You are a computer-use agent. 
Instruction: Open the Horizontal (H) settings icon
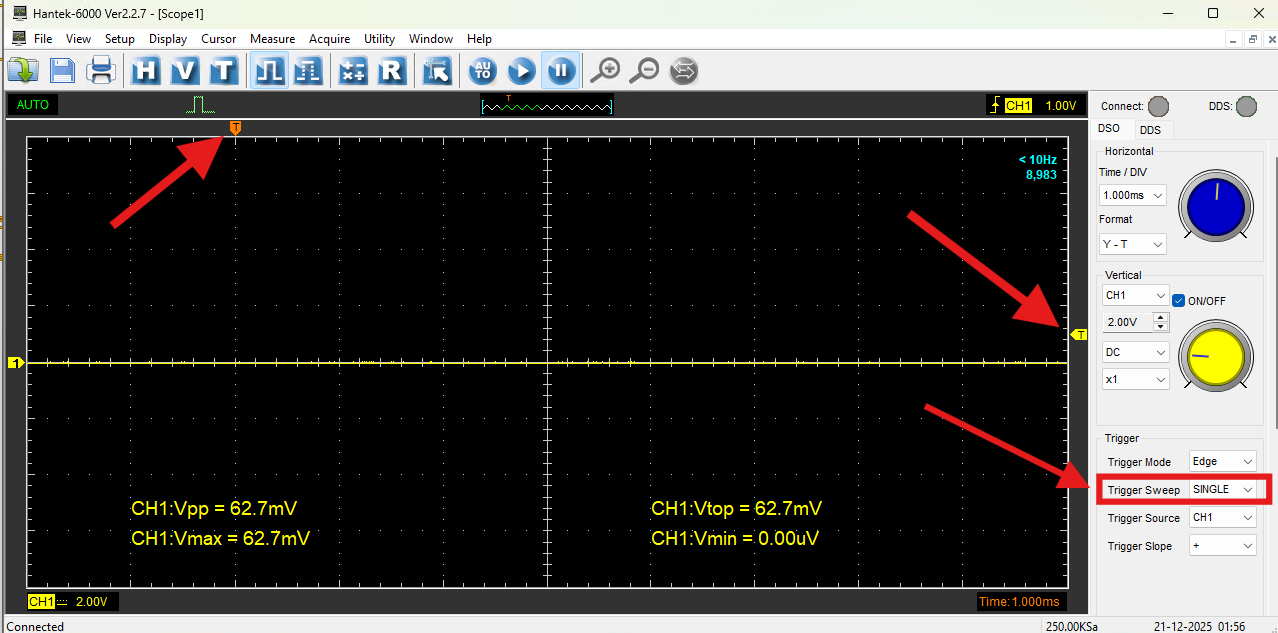point(146,71)
